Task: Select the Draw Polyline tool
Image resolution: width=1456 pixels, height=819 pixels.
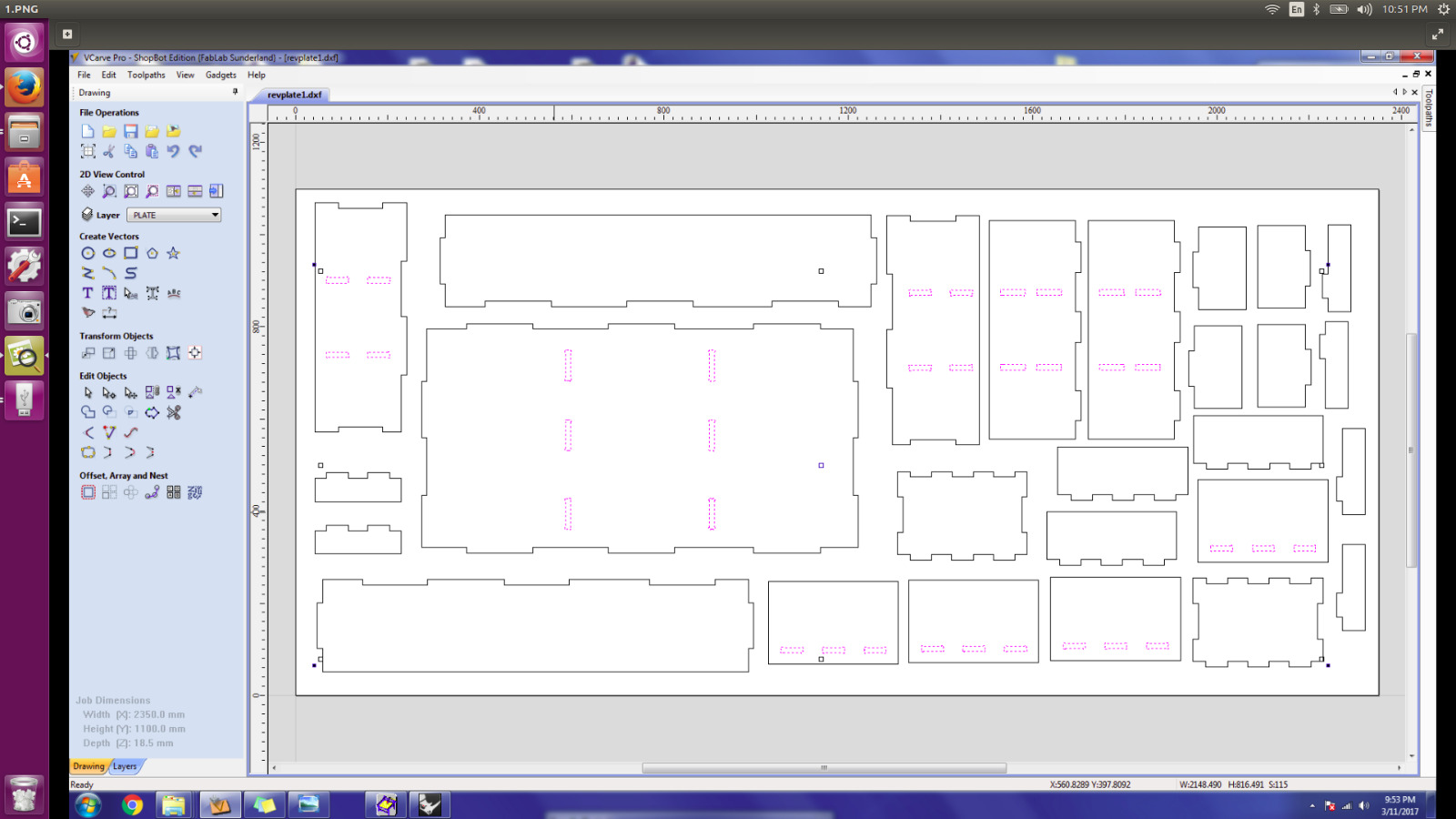Action: pos(87,273)
